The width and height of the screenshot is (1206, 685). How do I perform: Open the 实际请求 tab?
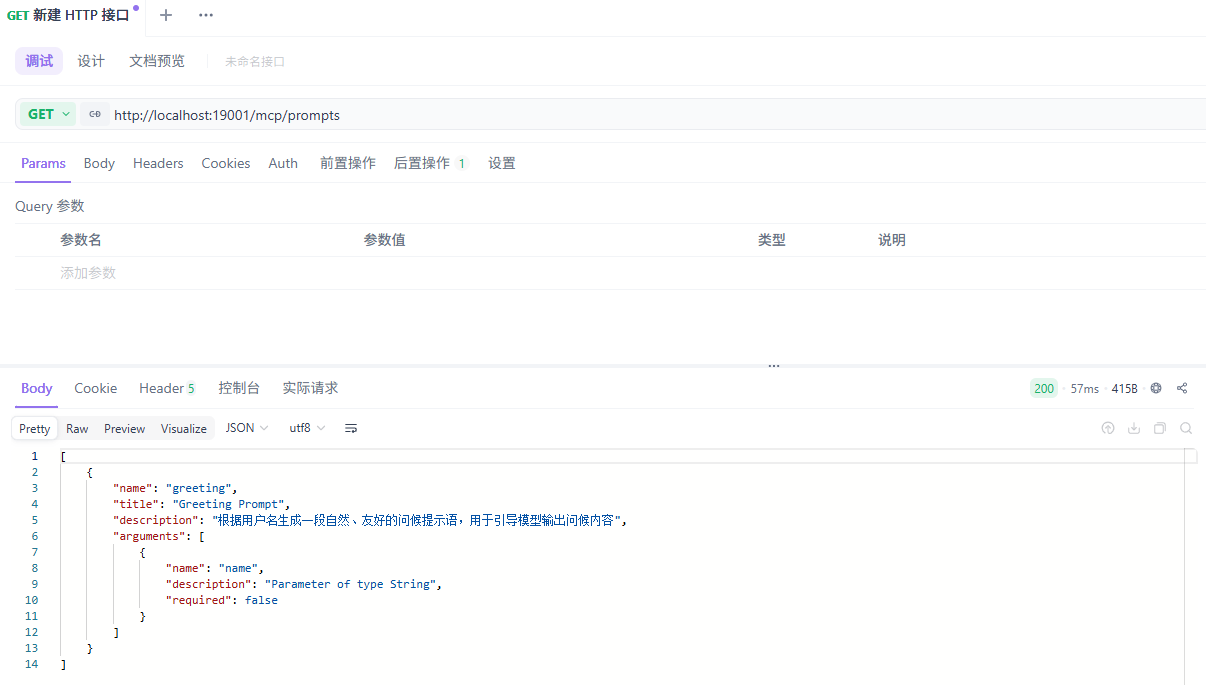[x=310, y=388]
